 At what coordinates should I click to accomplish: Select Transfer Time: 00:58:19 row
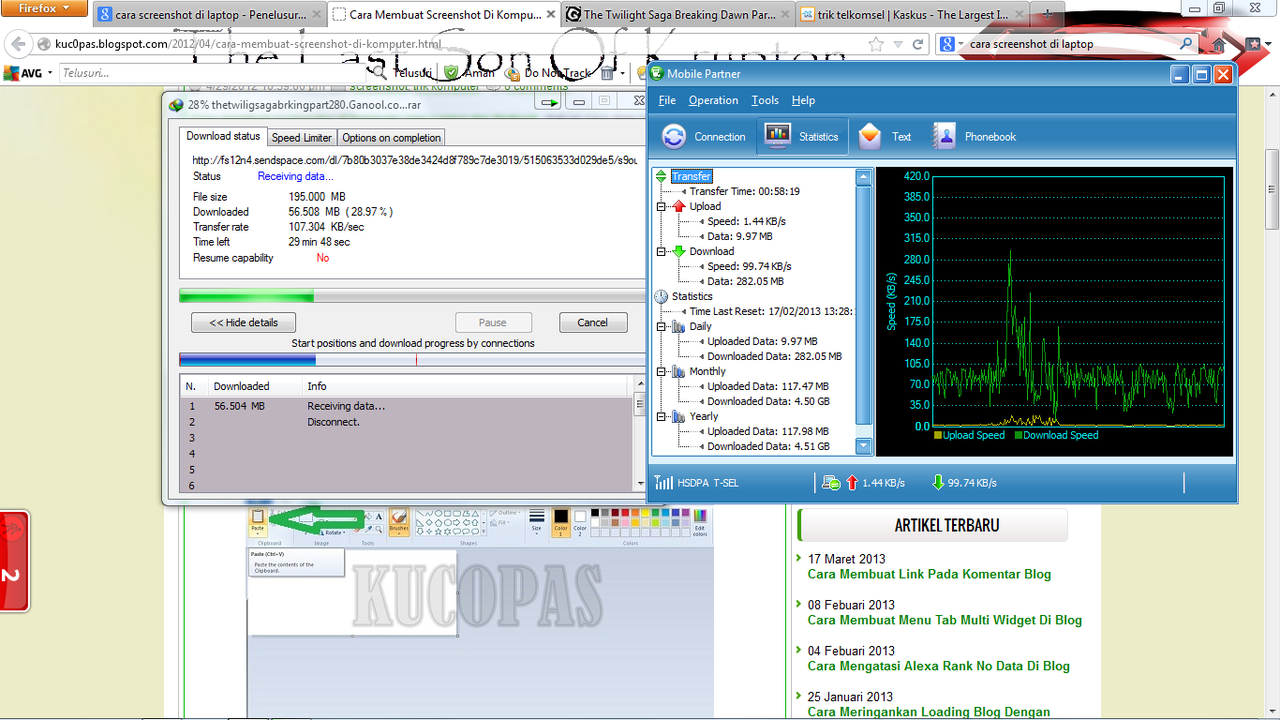click(x=744, y=191)
